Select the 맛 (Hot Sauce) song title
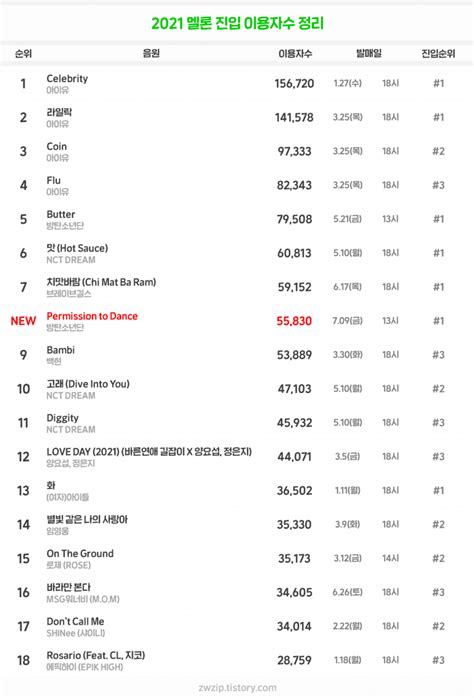The image size is (474, 698). click(77, 248)
